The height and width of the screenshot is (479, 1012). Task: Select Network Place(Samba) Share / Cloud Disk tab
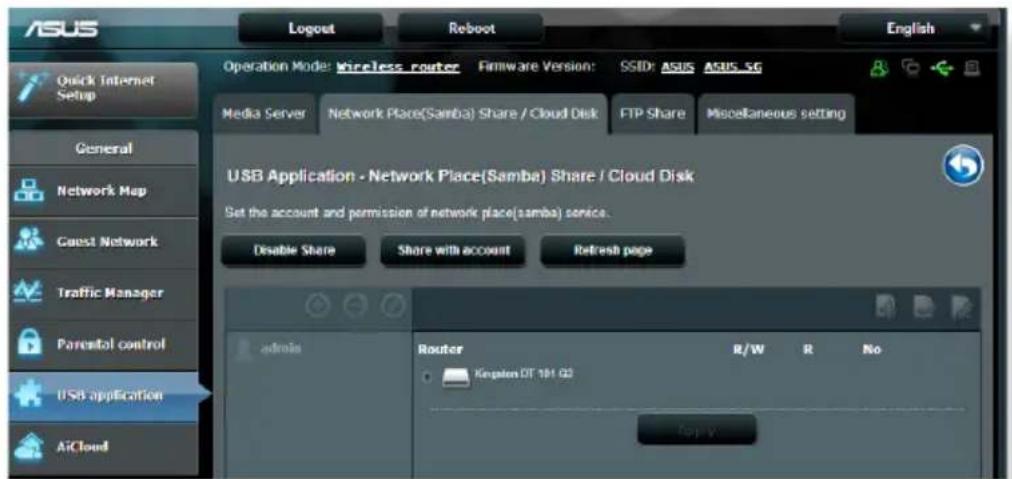pyautogui.click(x=463, y=114)
